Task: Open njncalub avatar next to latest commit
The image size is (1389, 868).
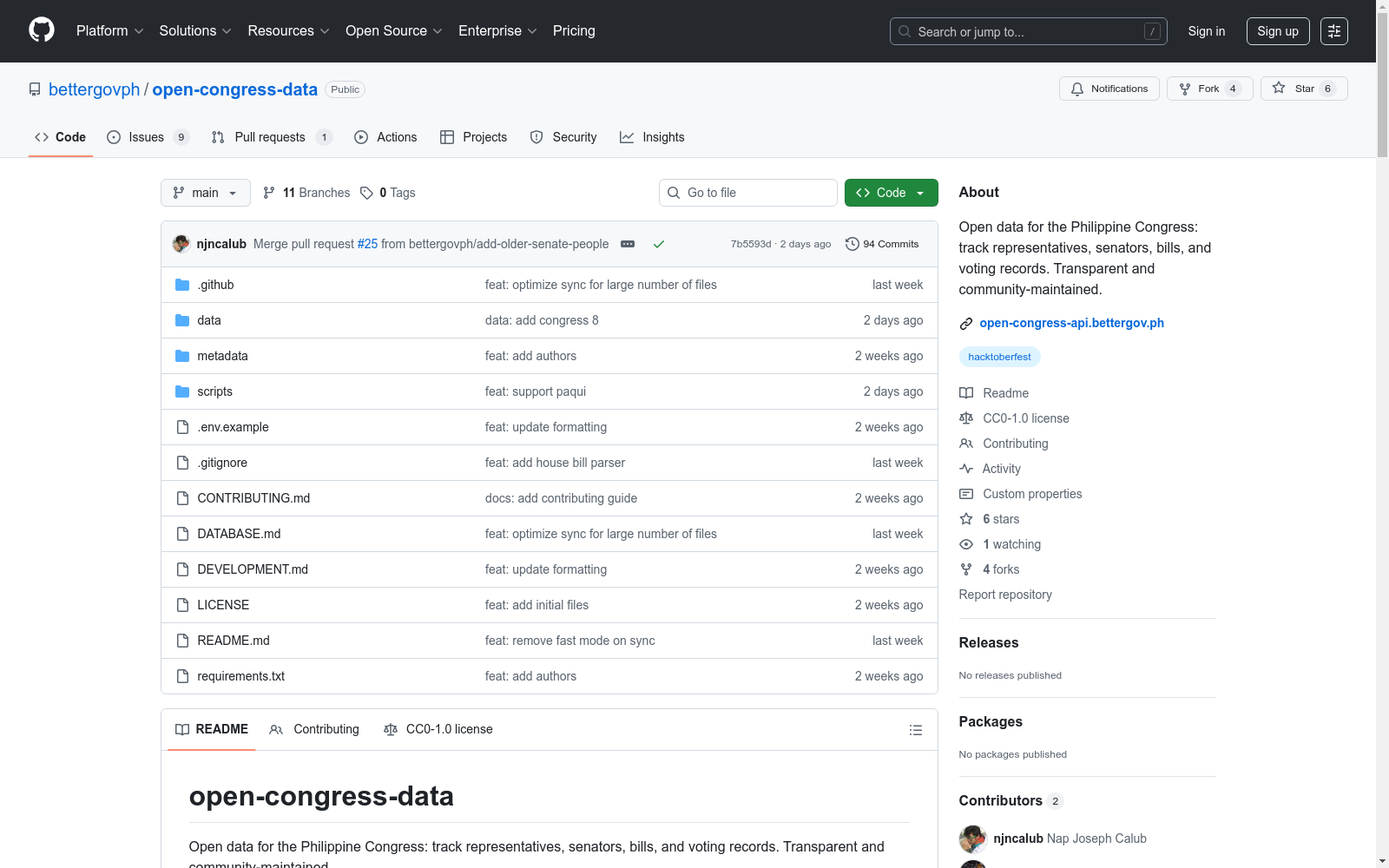Action: 181,244
